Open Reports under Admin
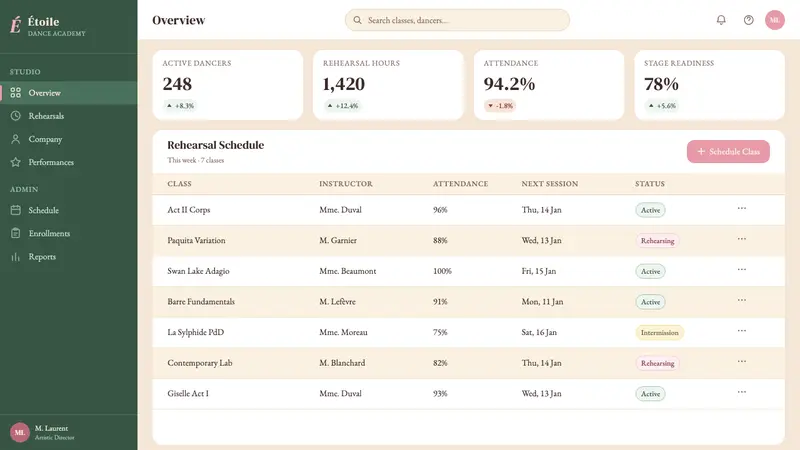The image size is (800, 450). point(68,257)
